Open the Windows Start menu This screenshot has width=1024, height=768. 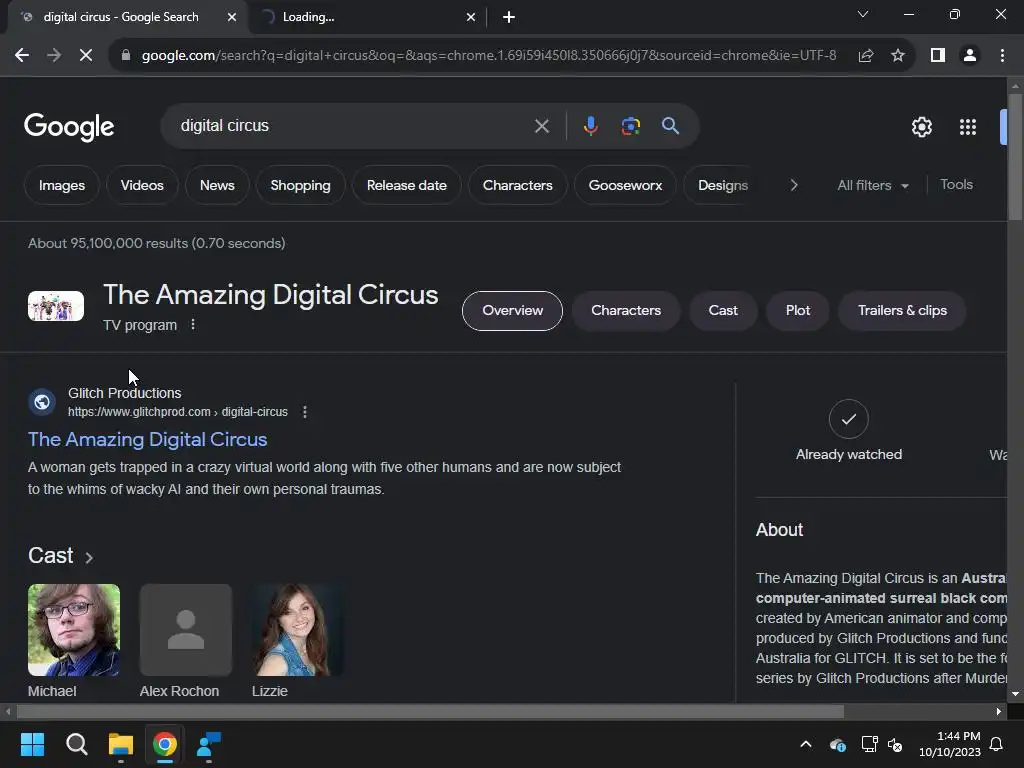click(x=32, y=744)
